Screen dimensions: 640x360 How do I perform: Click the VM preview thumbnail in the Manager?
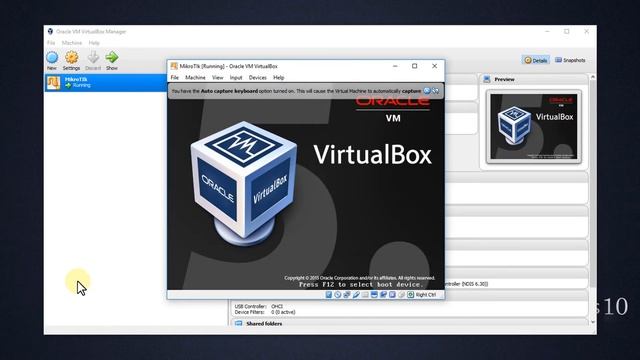point(533,127)
